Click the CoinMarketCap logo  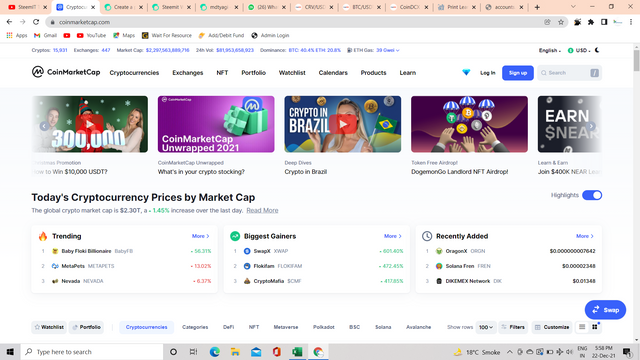pyautogui.click(x=66, y=72)
